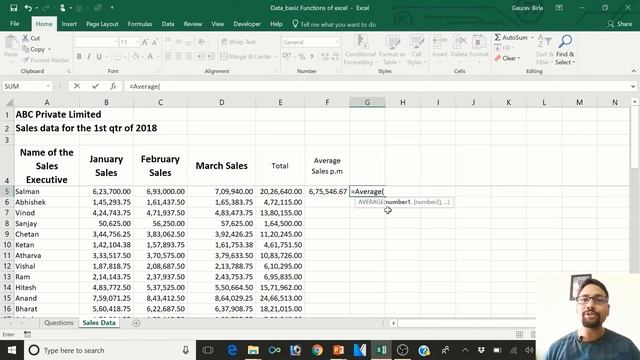Open Chrome from the taskbar
The image size is (640, 360).
(x=317, y=350)
